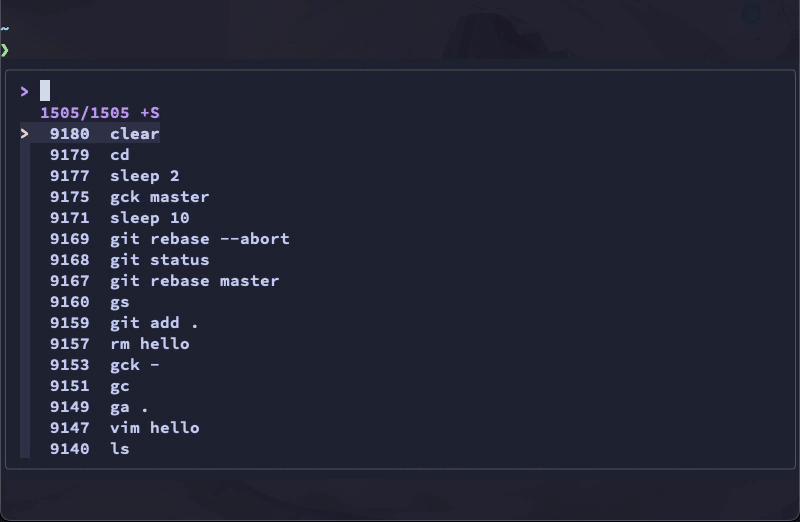Choose 'sleep 2' command entry

click(x=145, y=176)
